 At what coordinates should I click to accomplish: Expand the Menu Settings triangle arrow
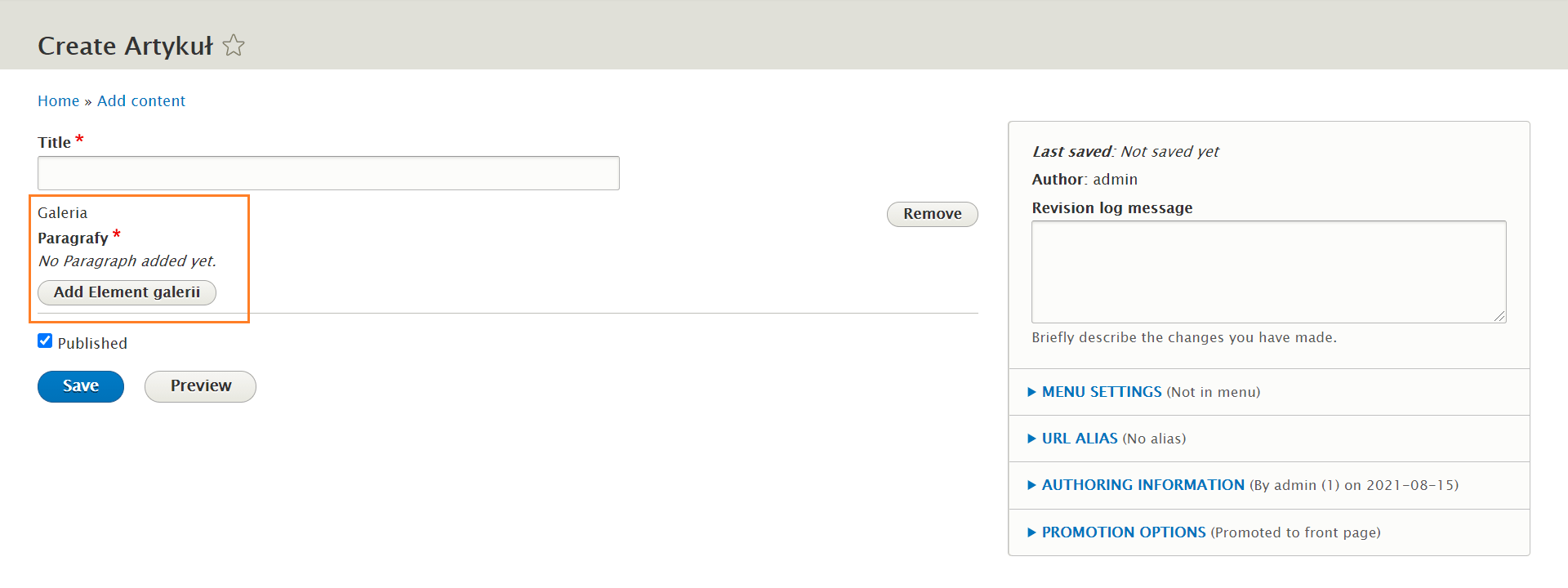1031,392
